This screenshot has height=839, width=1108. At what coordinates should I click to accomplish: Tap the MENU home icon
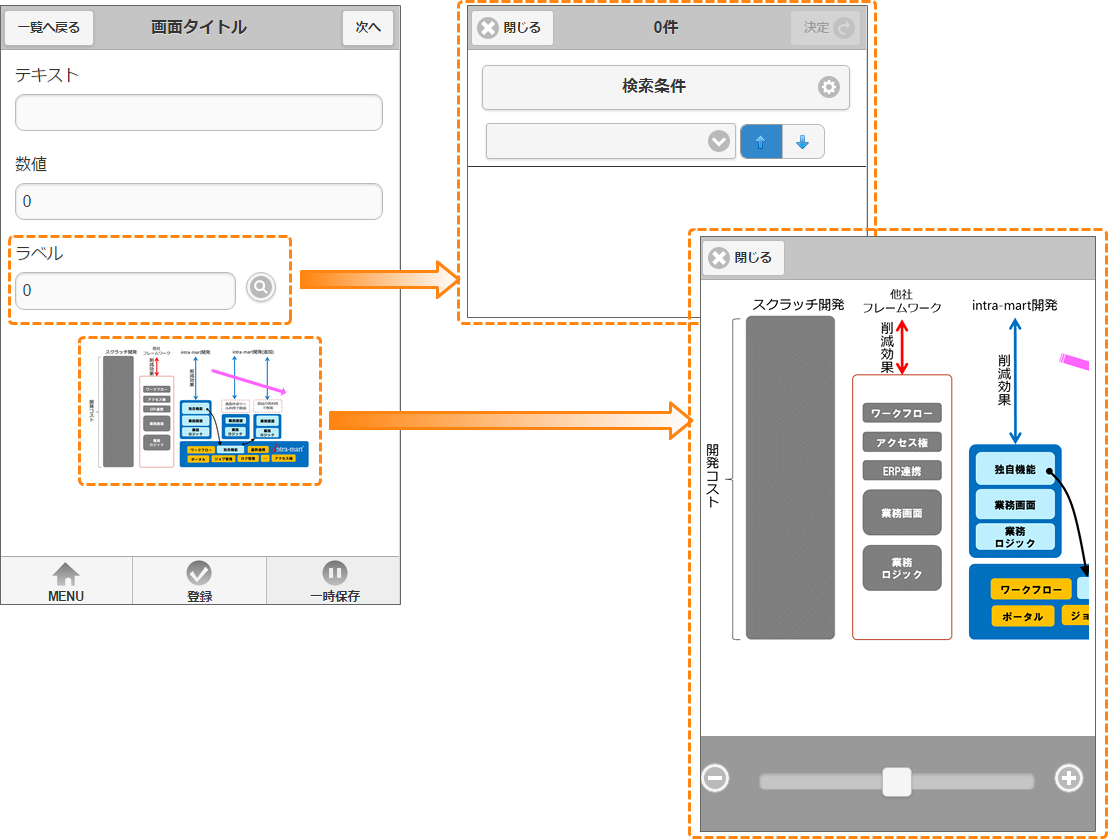click(66, 582)
